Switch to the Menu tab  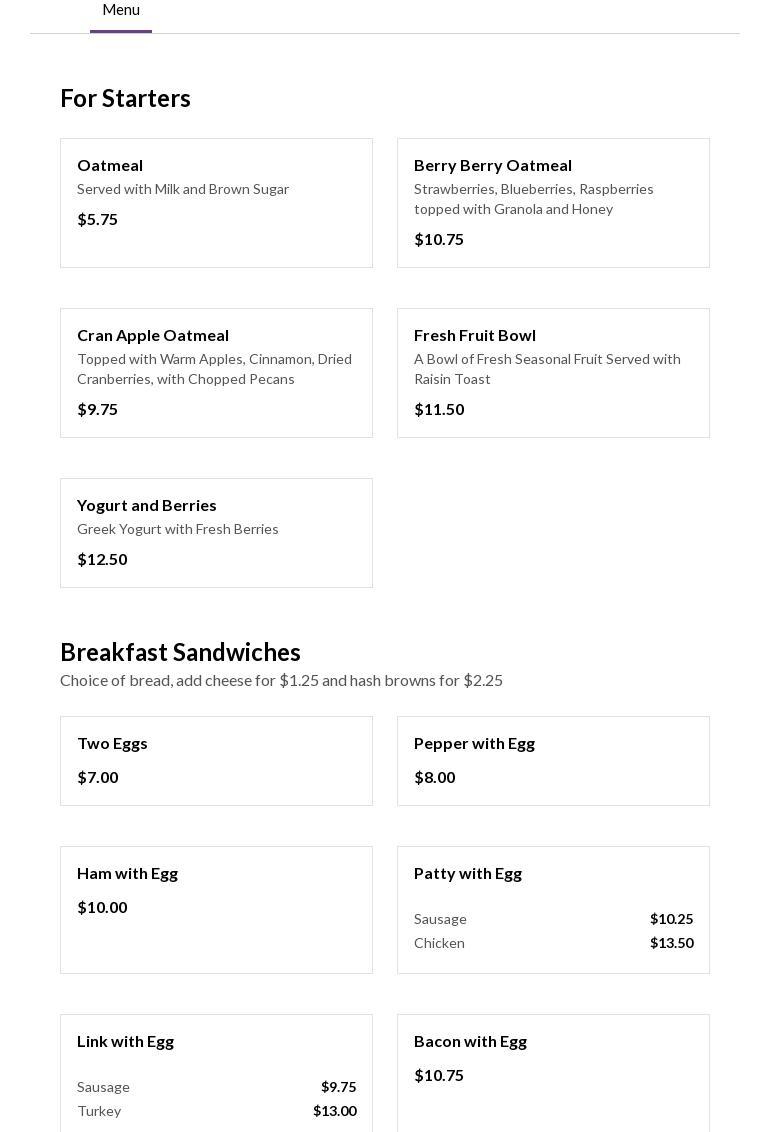point(121,11)
